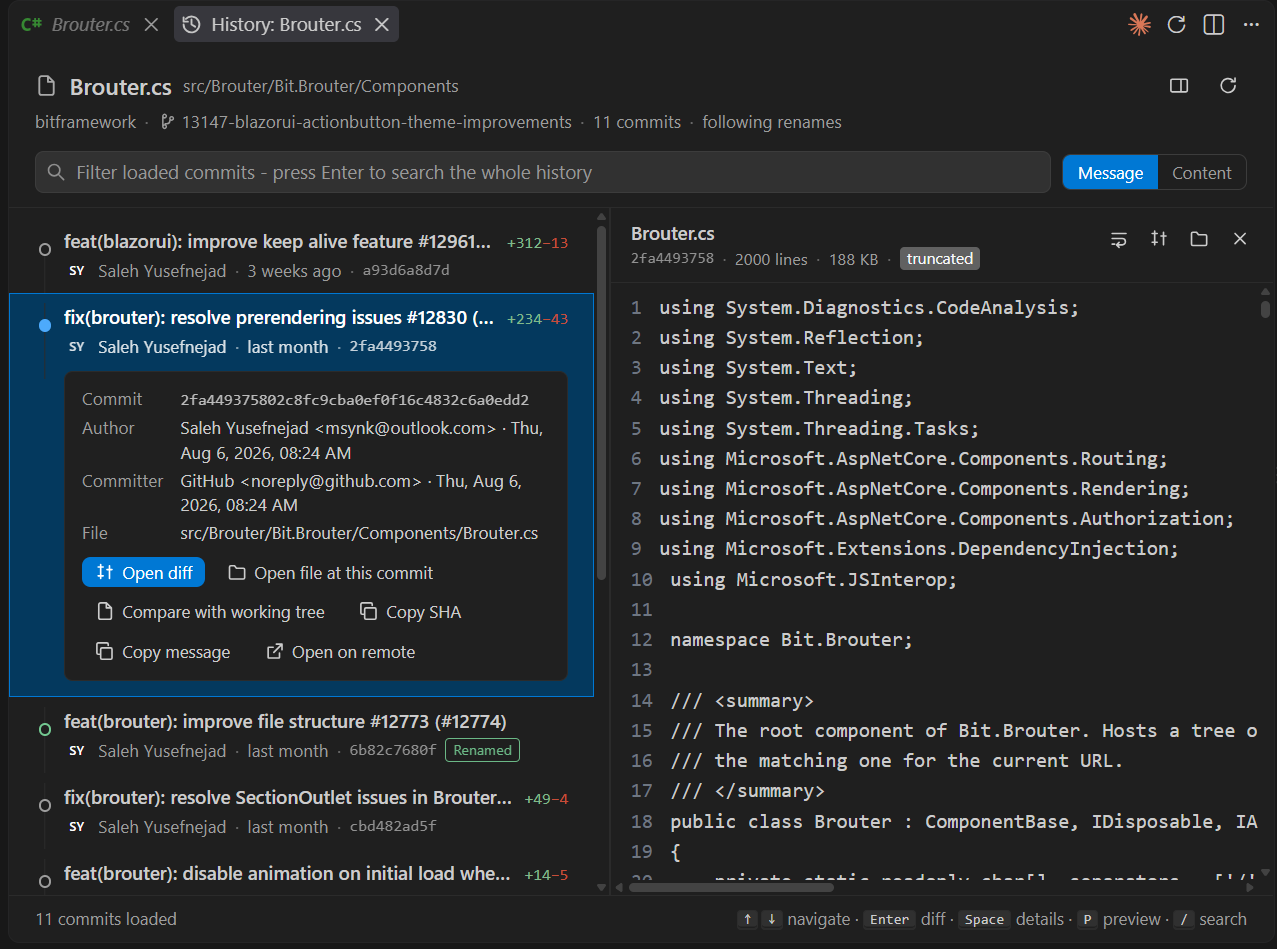Screen dimensions: 1277x949
Task: Click the +312 −13 change stats
Action: tap(538, 243)
